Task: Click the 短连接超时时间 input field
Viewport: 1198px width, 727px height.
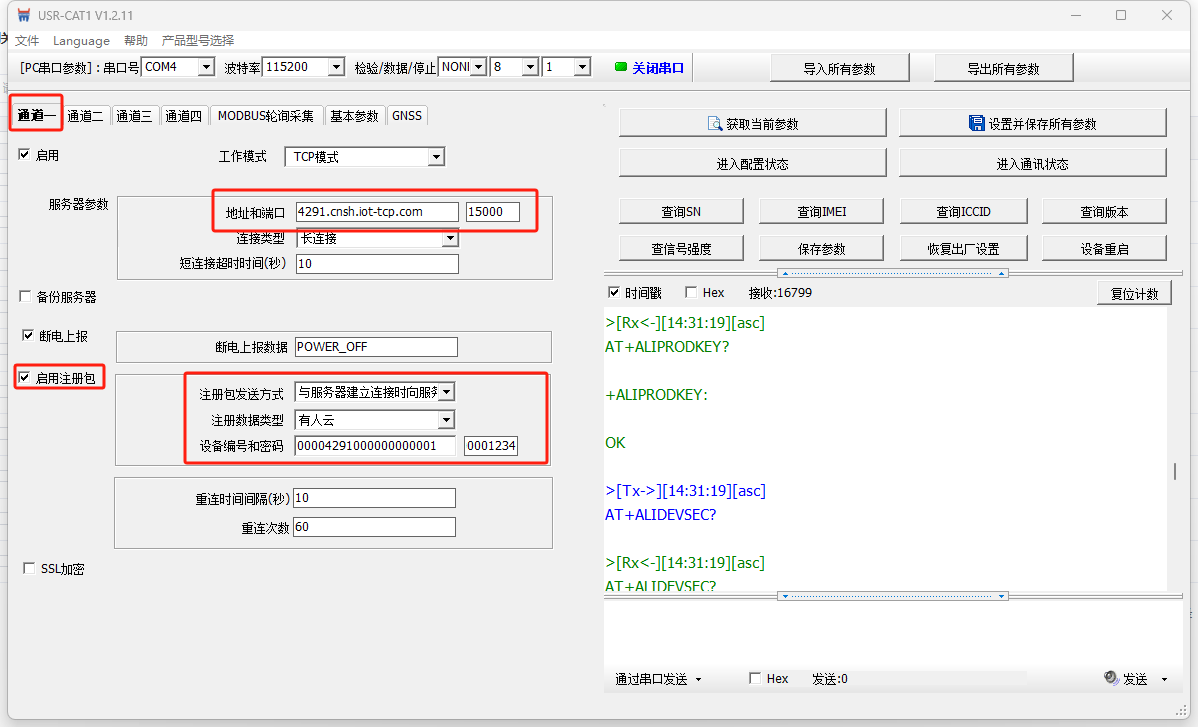Action: point(377,263)
